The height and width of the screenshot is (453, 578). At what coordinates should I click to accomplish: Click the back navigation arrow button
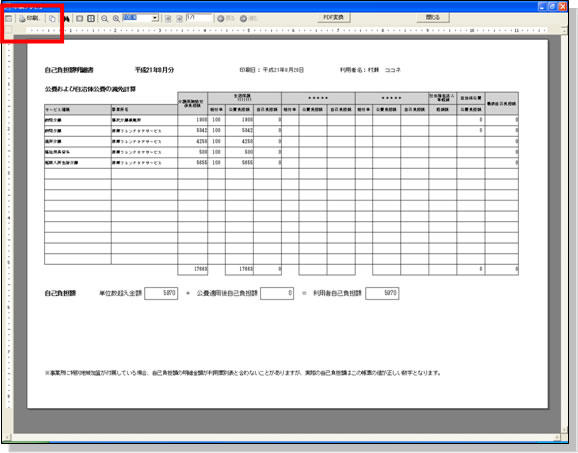click(226, 18)
